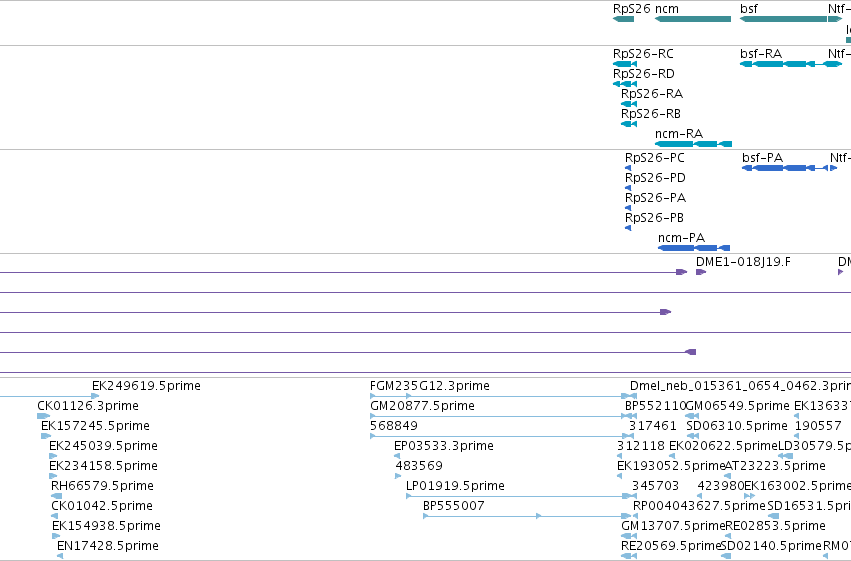
Task: Choose the RpS26-PB protein label
Action: tap(654, 218)
